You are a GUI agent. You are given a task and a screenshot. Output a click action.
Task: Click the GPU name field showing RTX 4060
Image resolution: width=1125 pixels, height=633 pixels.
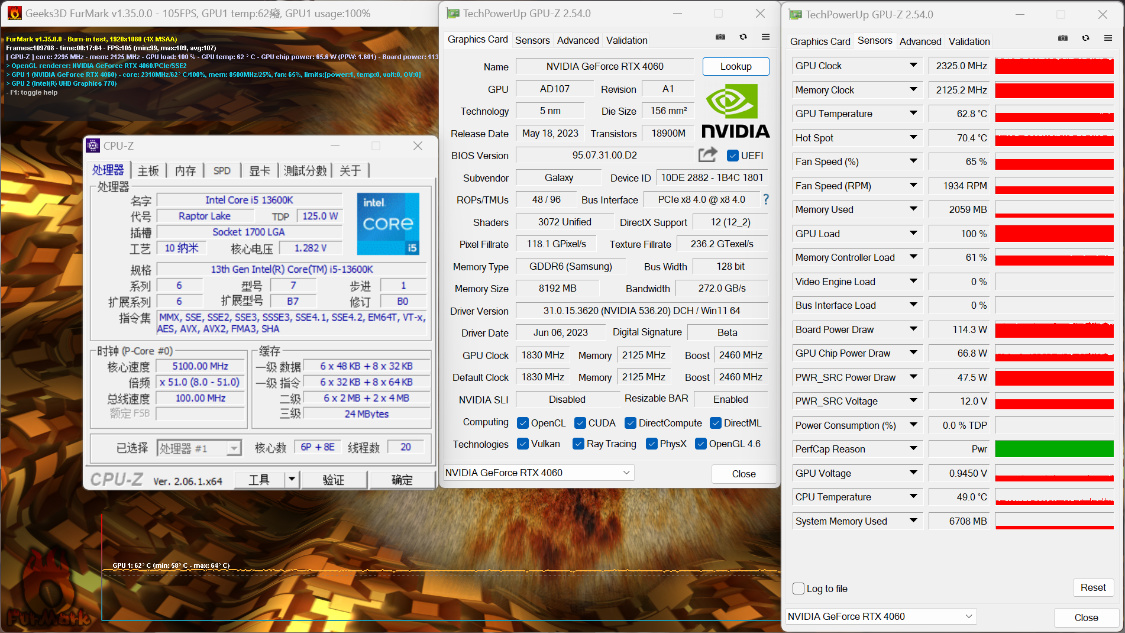[x=605, y=66]
